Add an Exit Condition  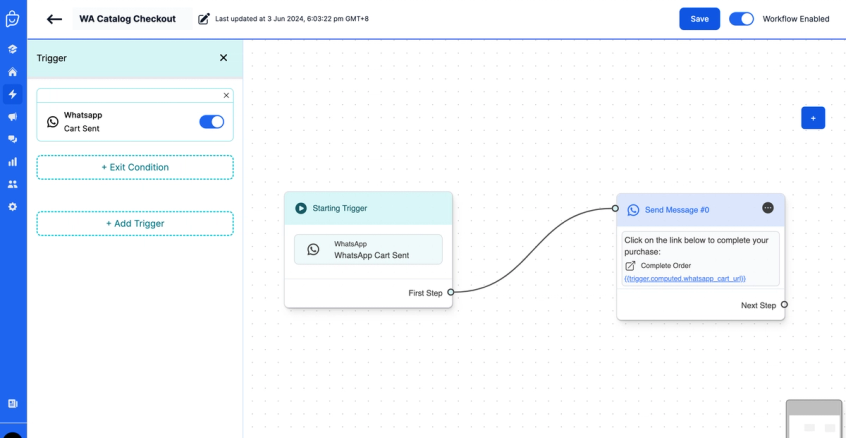pyautogui.click(x=135, y=167)
